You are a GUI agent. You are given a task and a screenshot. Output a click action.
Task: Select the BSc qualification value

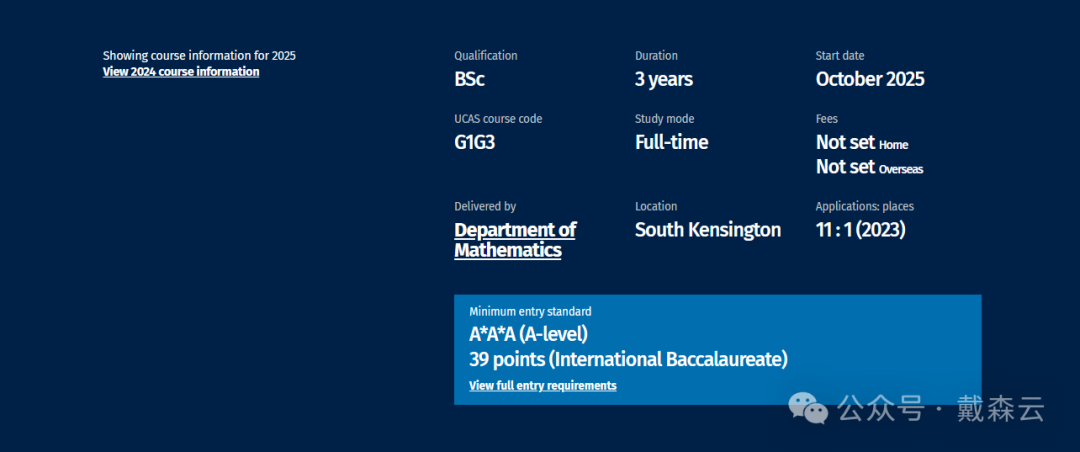(470, 80)
